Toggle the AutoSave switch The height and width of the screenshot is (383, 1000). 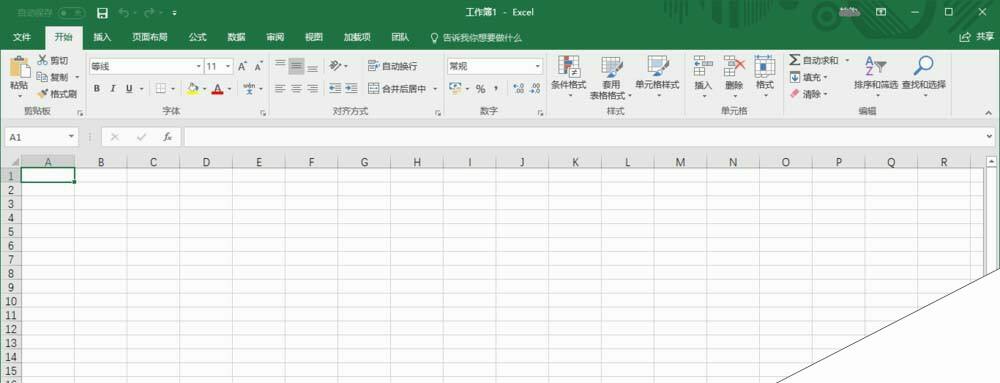click(71, 13)
